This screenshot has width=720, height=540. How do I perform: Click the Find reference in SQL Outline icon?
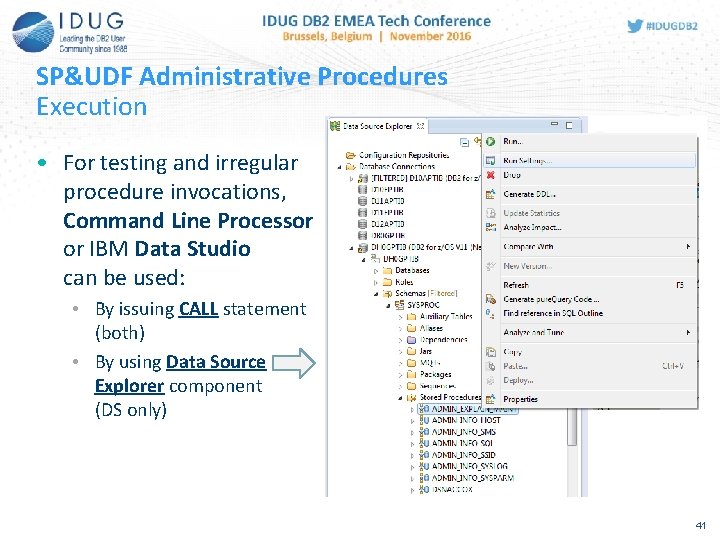(x=490, y=314)
